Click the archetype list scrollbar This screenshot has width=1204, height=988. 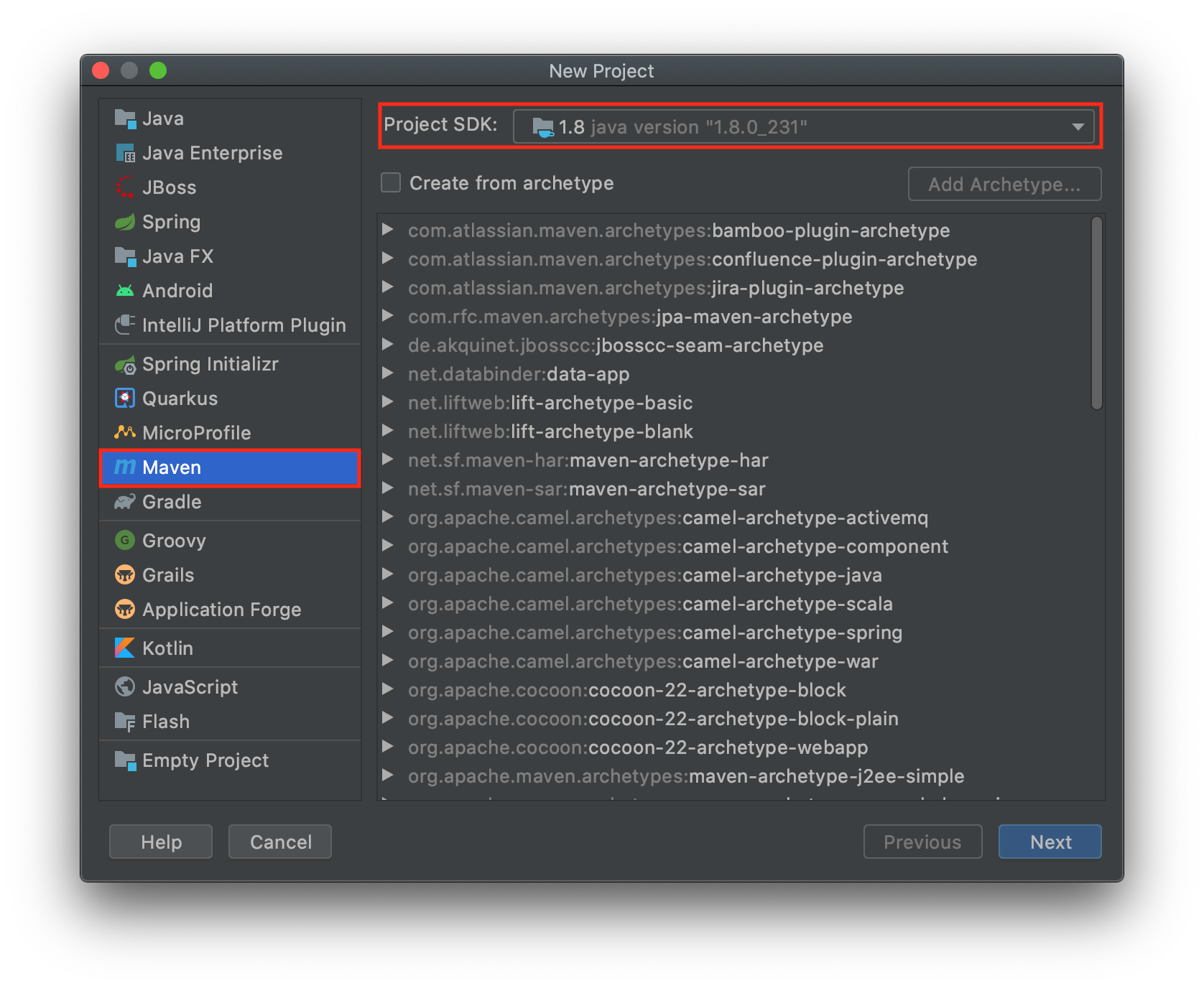click(x=1096, y=313)
